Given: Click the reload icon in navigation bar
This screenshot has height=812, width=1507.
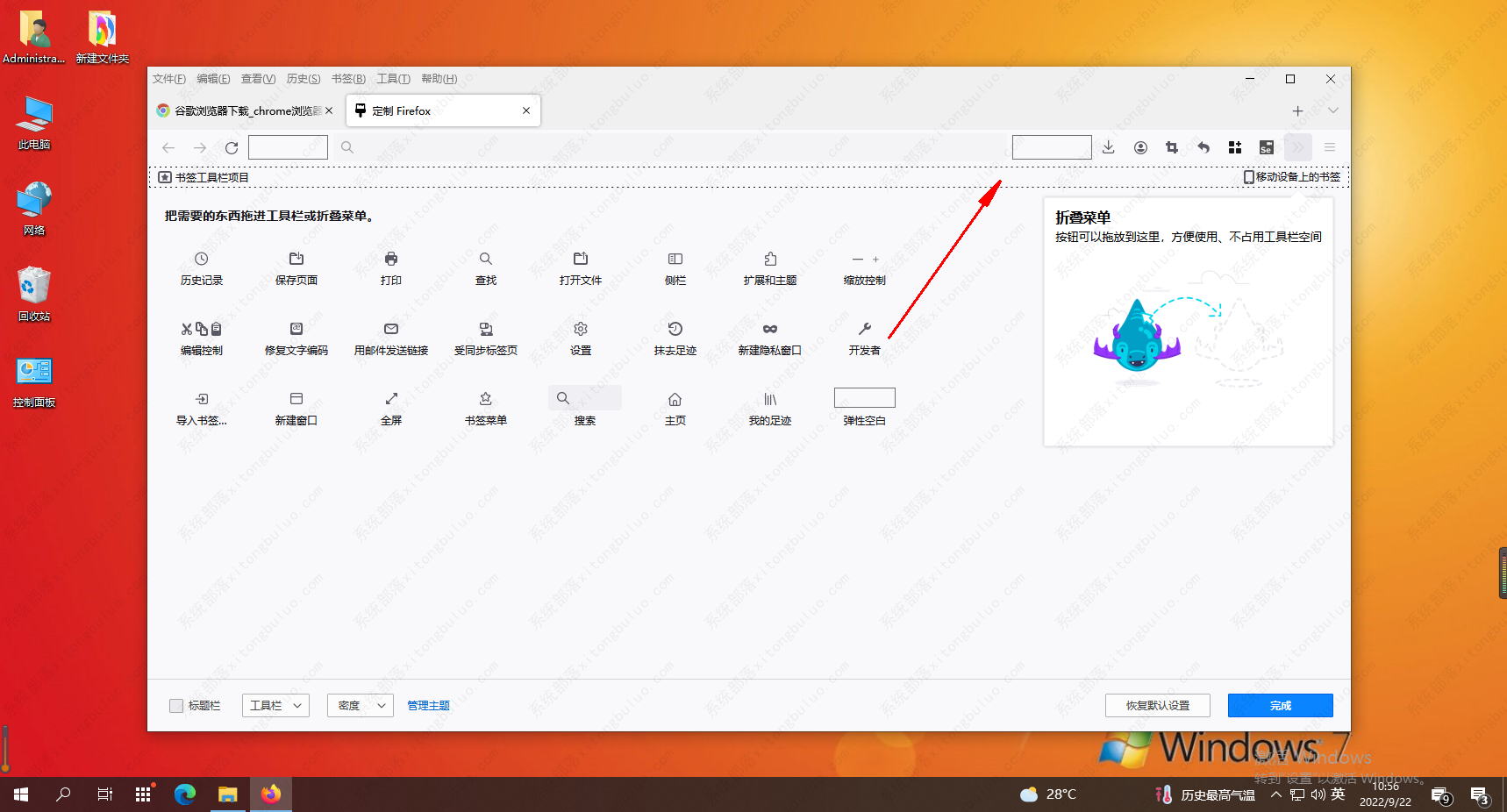Looking at the screenshot, I should point(232,147).
